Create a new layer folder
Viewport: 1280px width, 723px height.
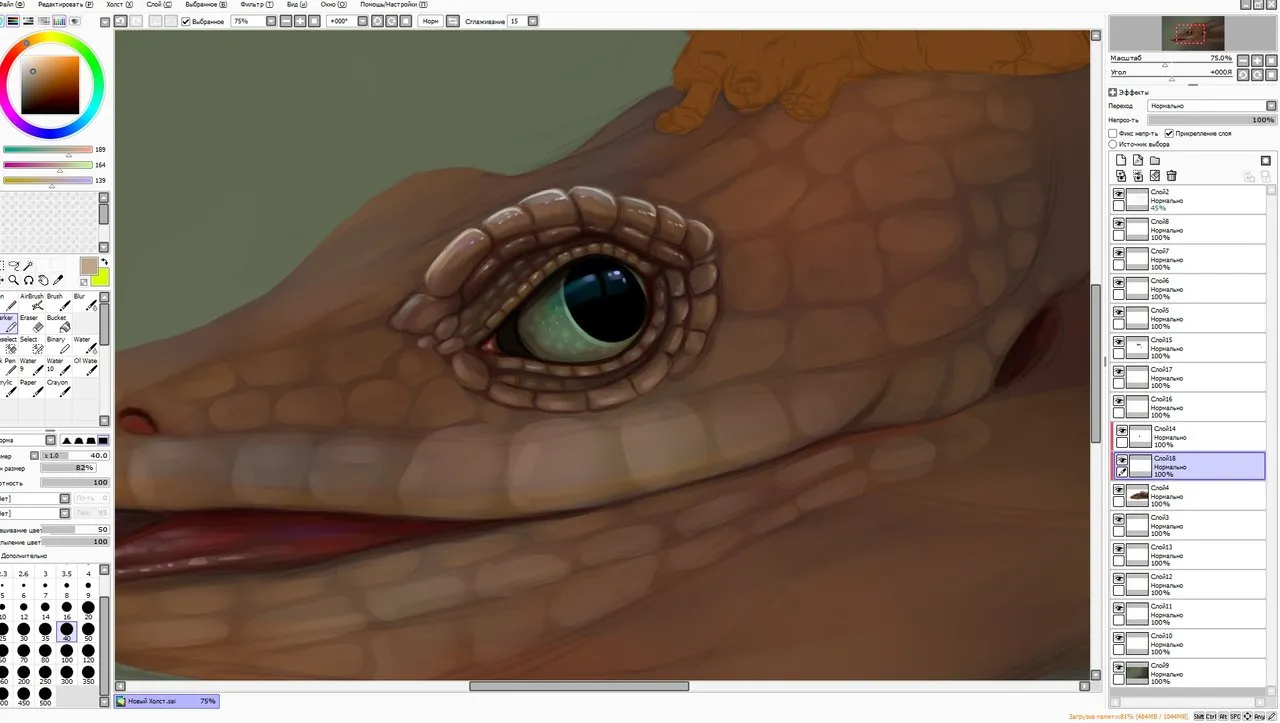point(1154,160)
